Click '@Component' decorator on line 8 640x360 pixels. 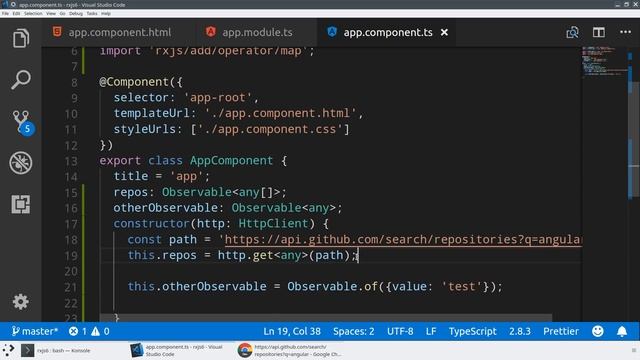pos(134,82)
